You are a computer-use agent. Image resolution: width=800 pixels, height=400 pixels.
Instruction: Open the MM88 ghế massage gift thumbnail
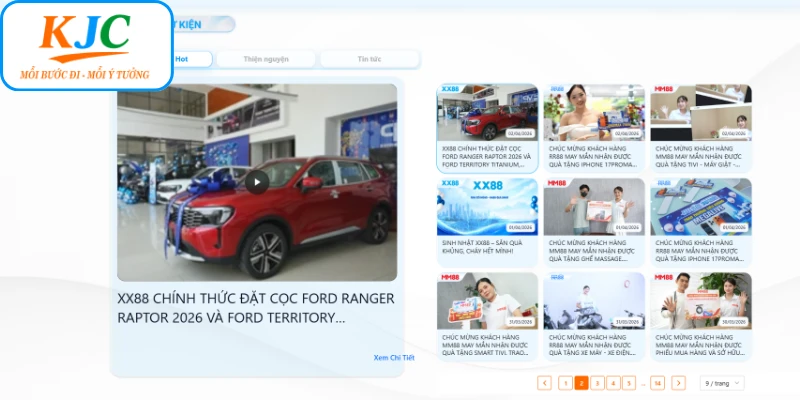point(594,207)
